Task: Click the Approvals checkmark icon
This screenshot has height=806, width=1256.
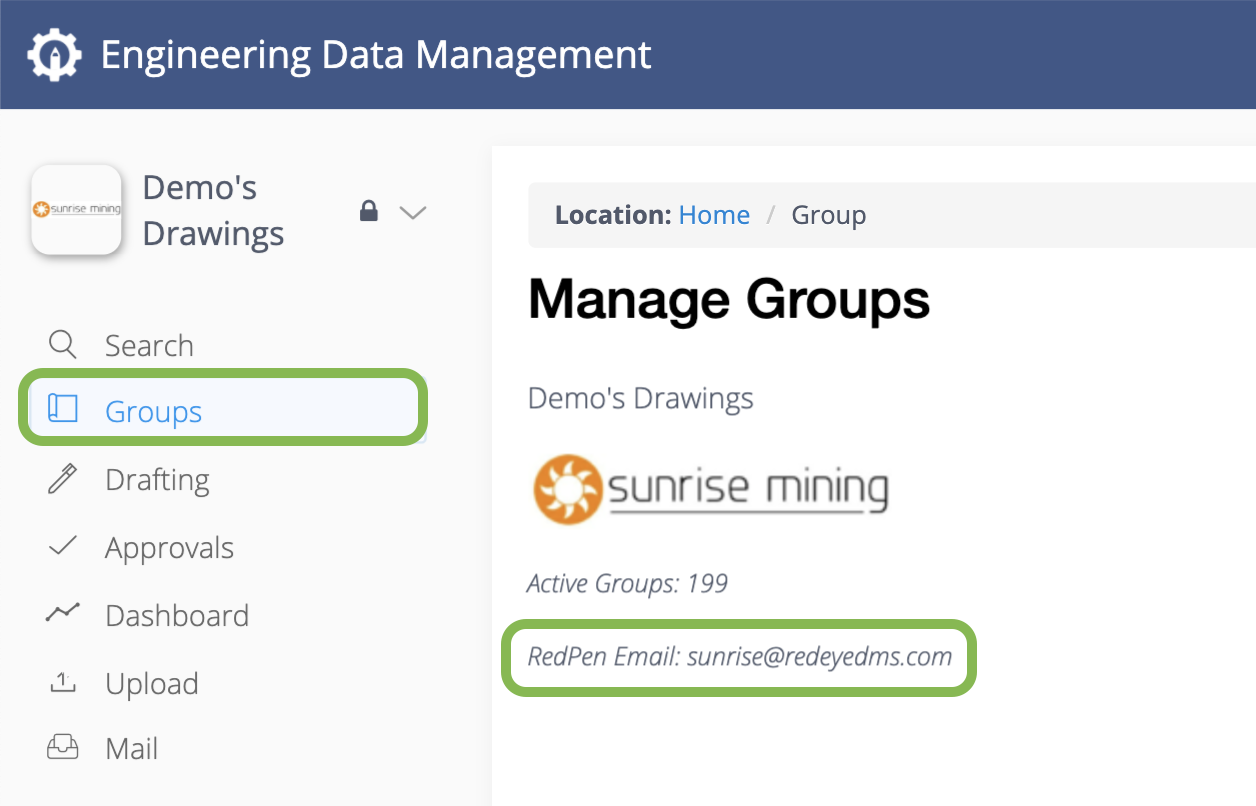Action: coord(62,546)
